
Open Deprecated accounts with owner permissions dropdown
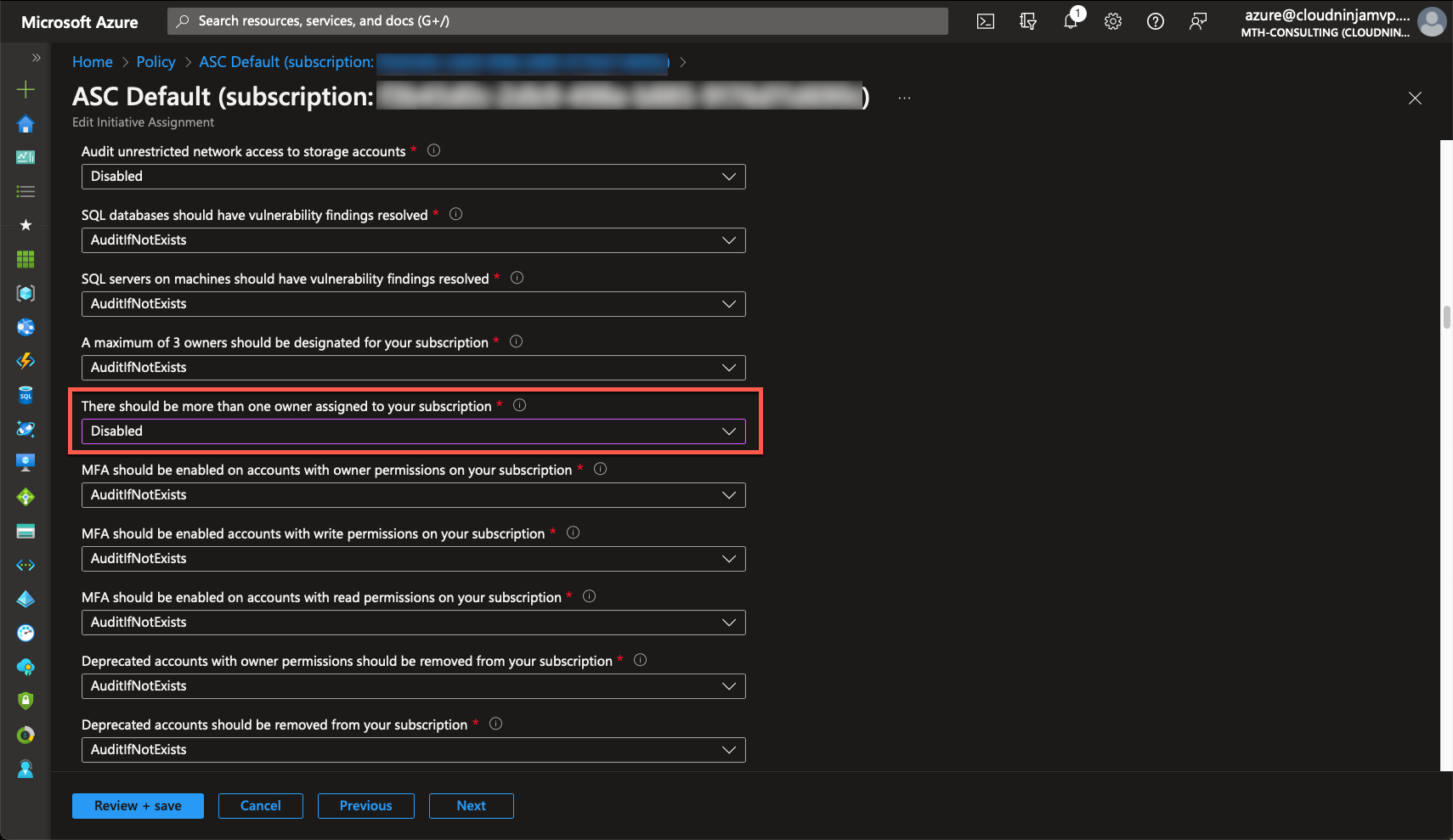coord(414,686)
